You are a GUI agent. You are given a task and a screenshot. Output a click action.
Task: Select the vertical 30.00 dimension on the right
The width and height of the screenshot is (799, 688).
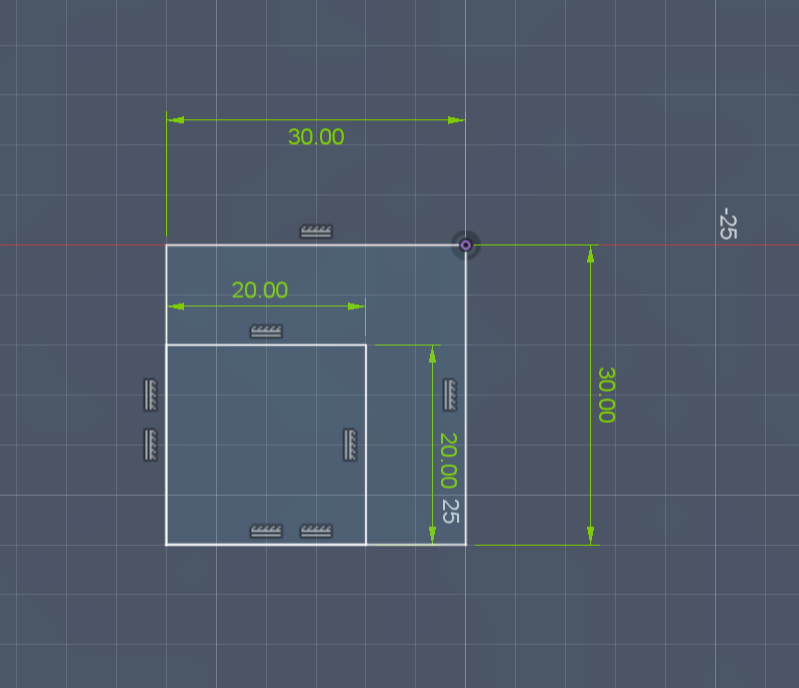606,395
